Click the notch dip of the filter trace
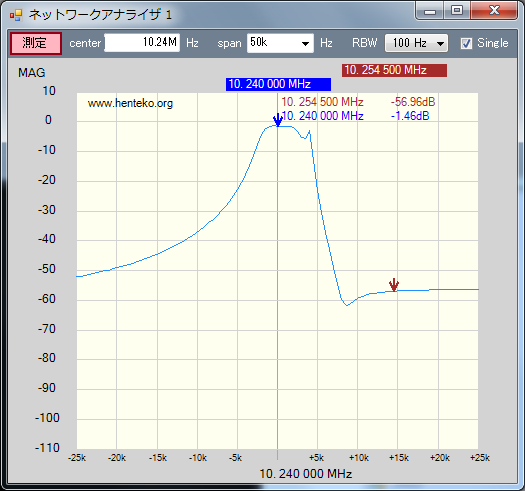 (347, 305)
